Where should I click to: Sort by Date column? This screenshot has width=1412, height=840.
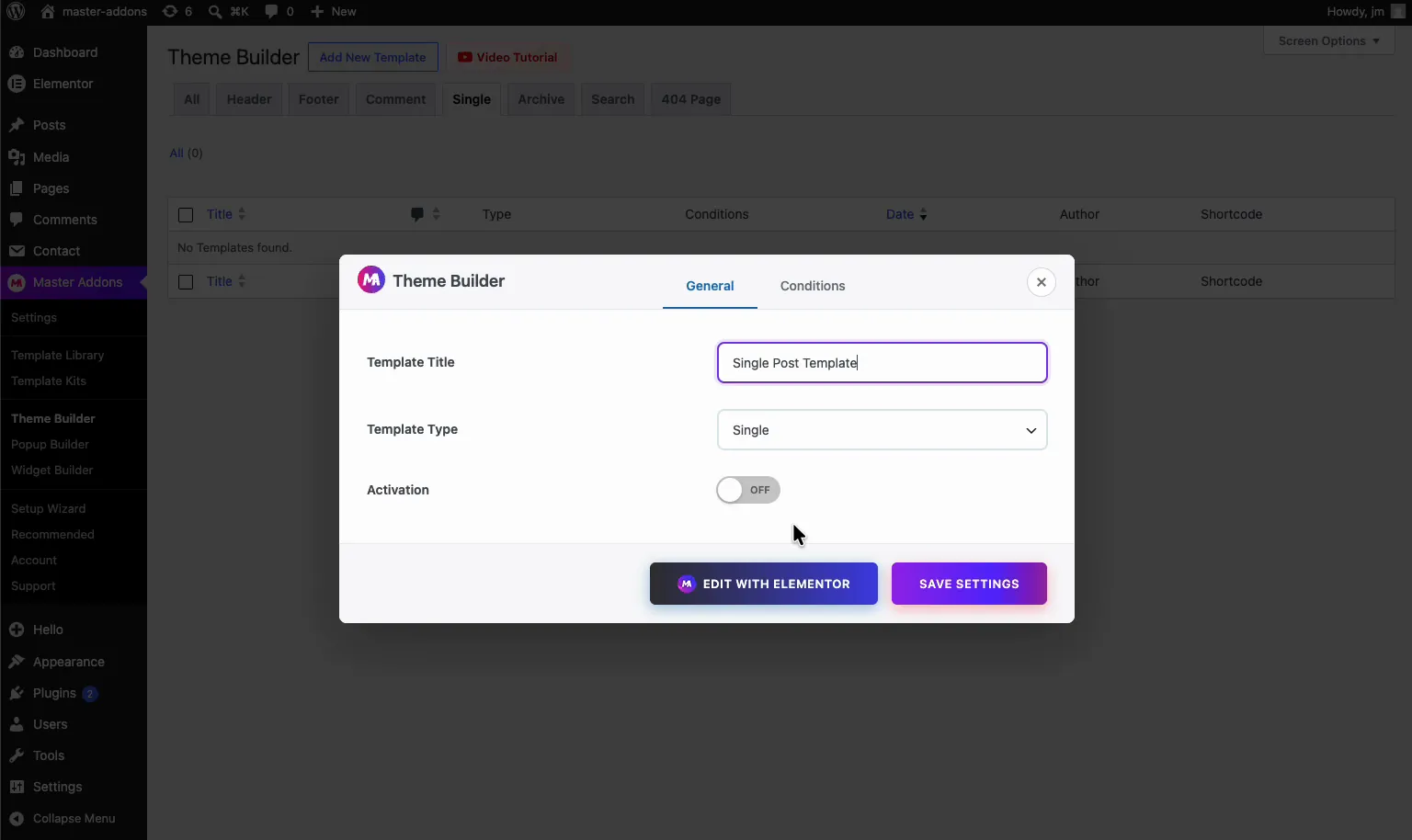pyautogui.click(x=906, y=214)
